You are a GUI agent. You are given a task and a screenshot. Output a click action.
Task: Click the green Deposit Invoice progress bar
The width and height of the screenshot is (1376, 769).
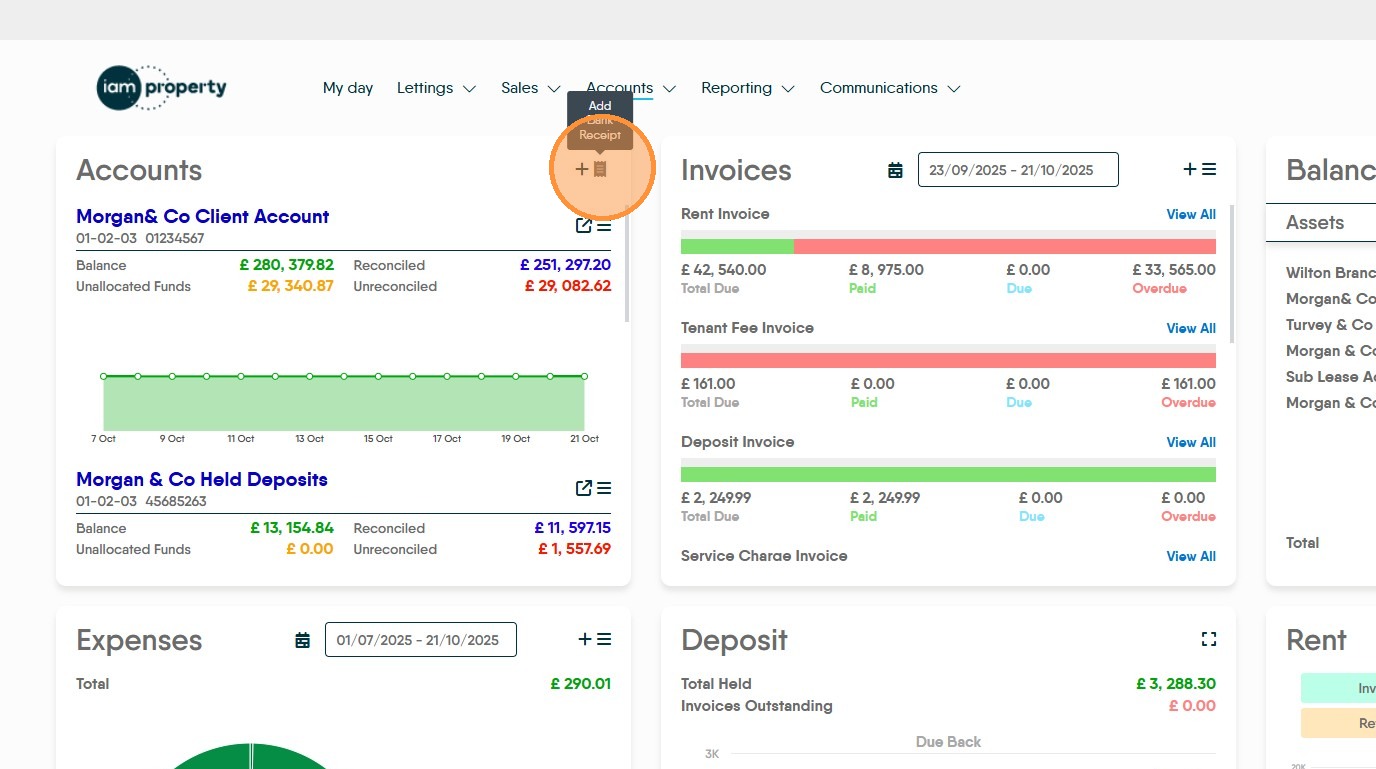[948, 474]
